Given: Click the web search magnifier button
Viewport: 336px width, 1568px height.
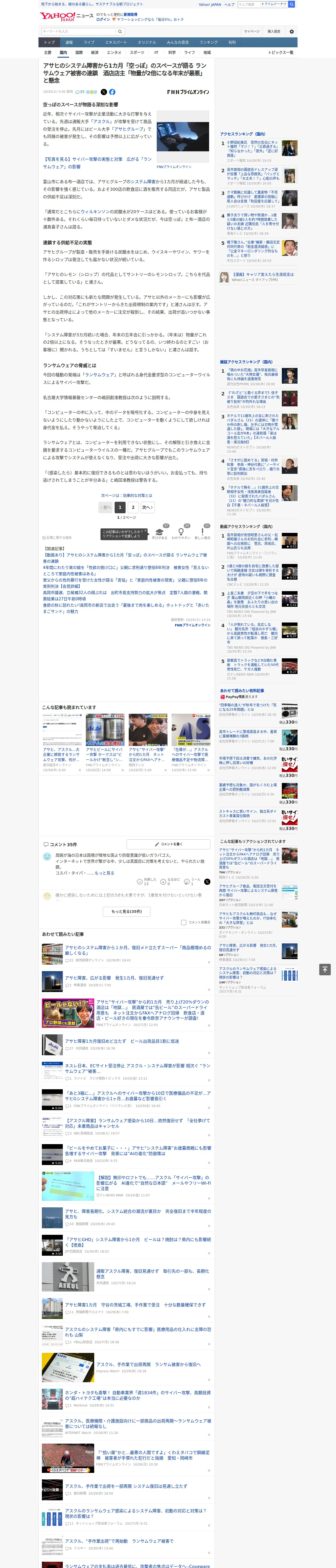Looking at the screenshot, I should [292, 4].
